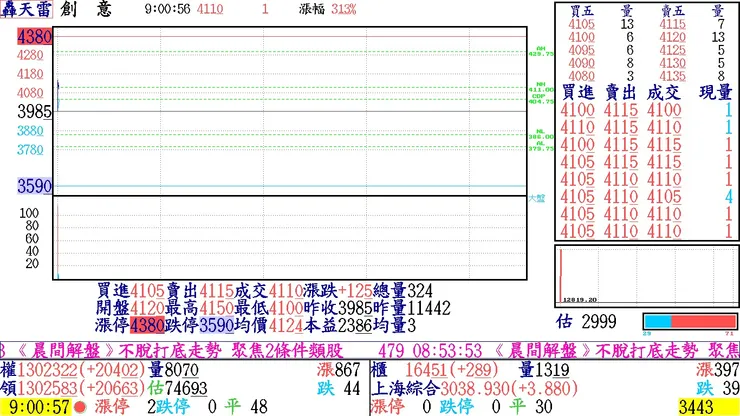Click the limit-down 3590 label on price axis
The height and width of the screenshot is (416, 740).
coord(34,186)
